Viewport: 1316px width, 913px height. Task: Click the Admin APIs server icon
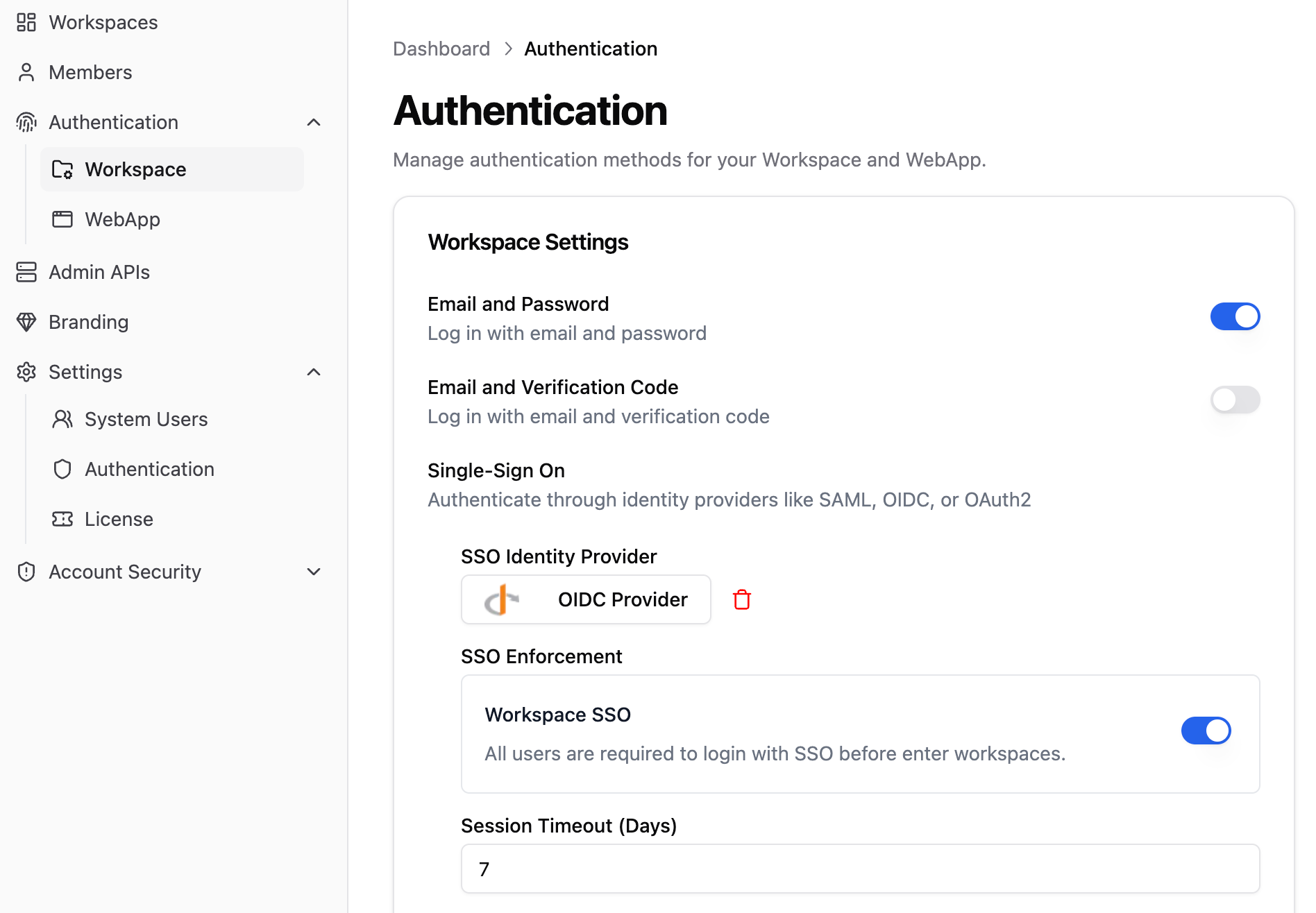click(26, 272)
